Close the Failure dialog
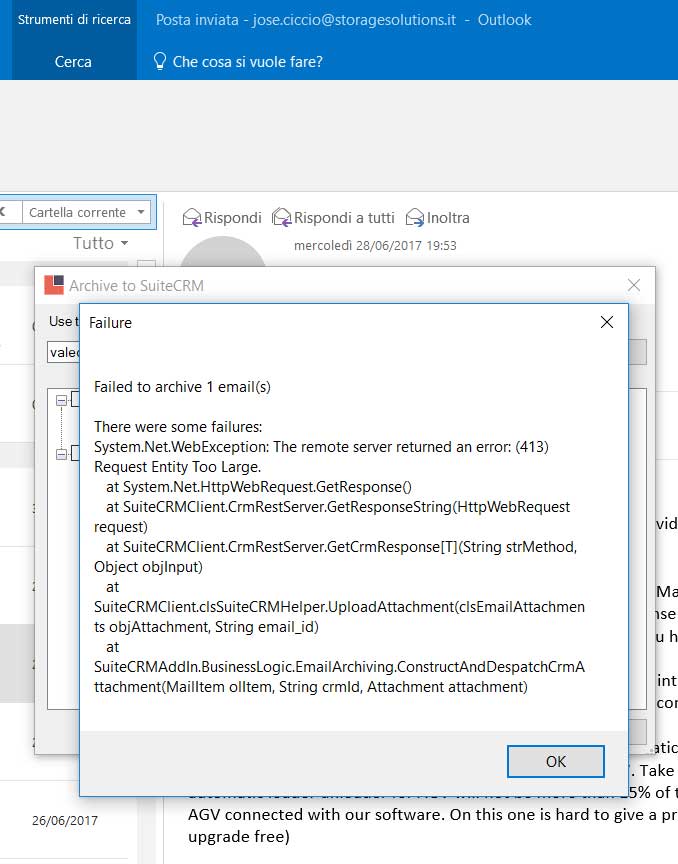Viewport: 678px width, 864px height. [607, 322]
